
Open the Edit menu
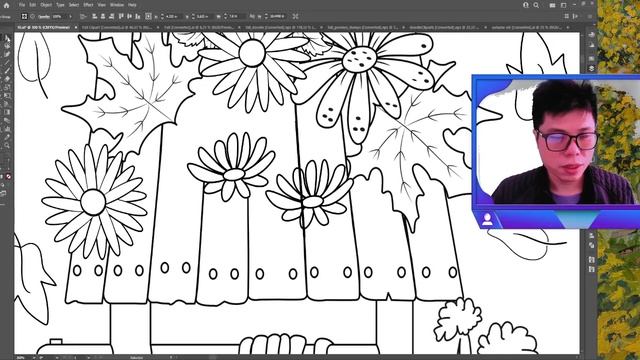click(33, 5)
